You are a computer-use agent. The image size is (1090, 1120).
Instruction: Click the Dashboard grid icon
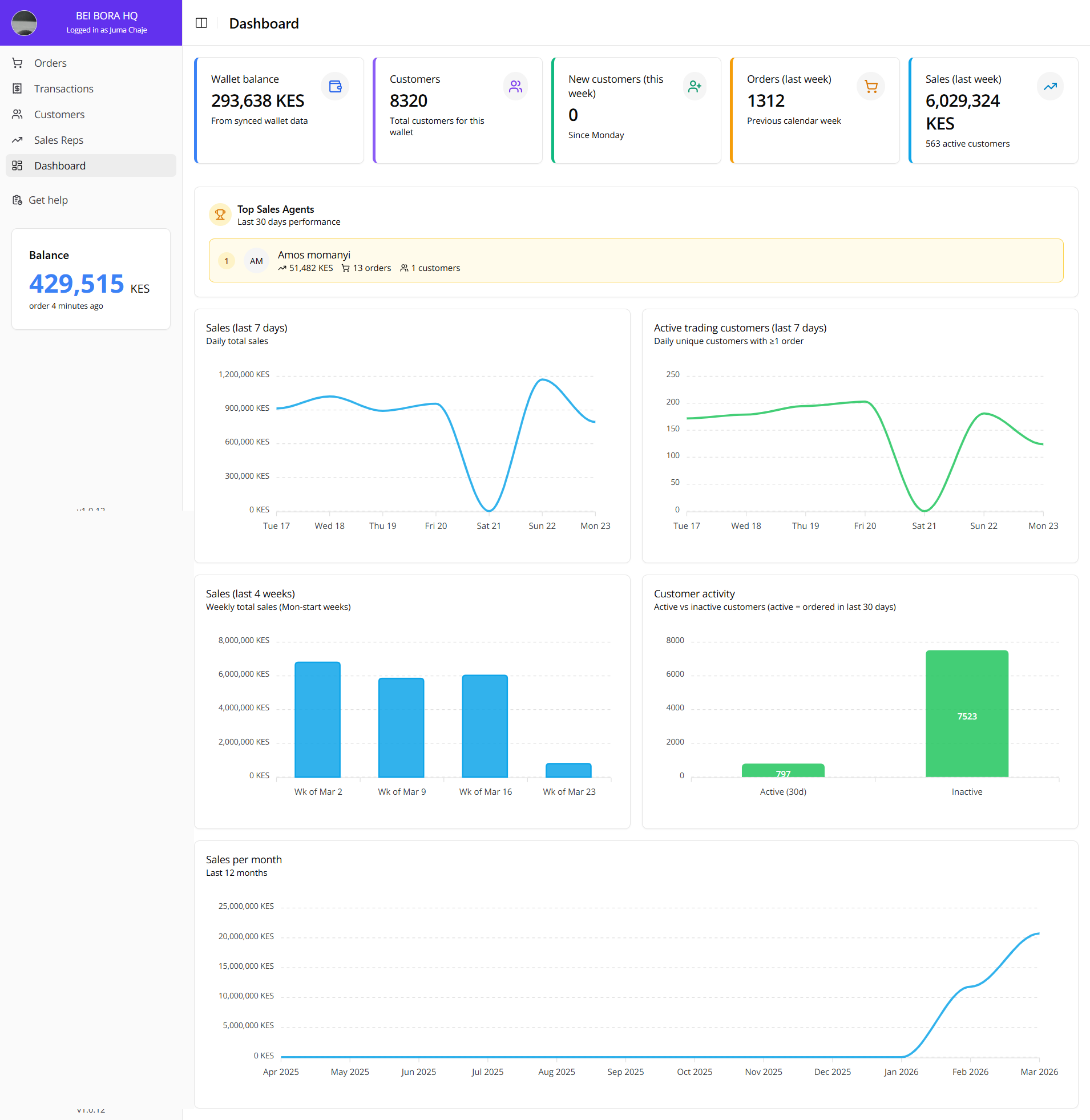click(17, 165)
